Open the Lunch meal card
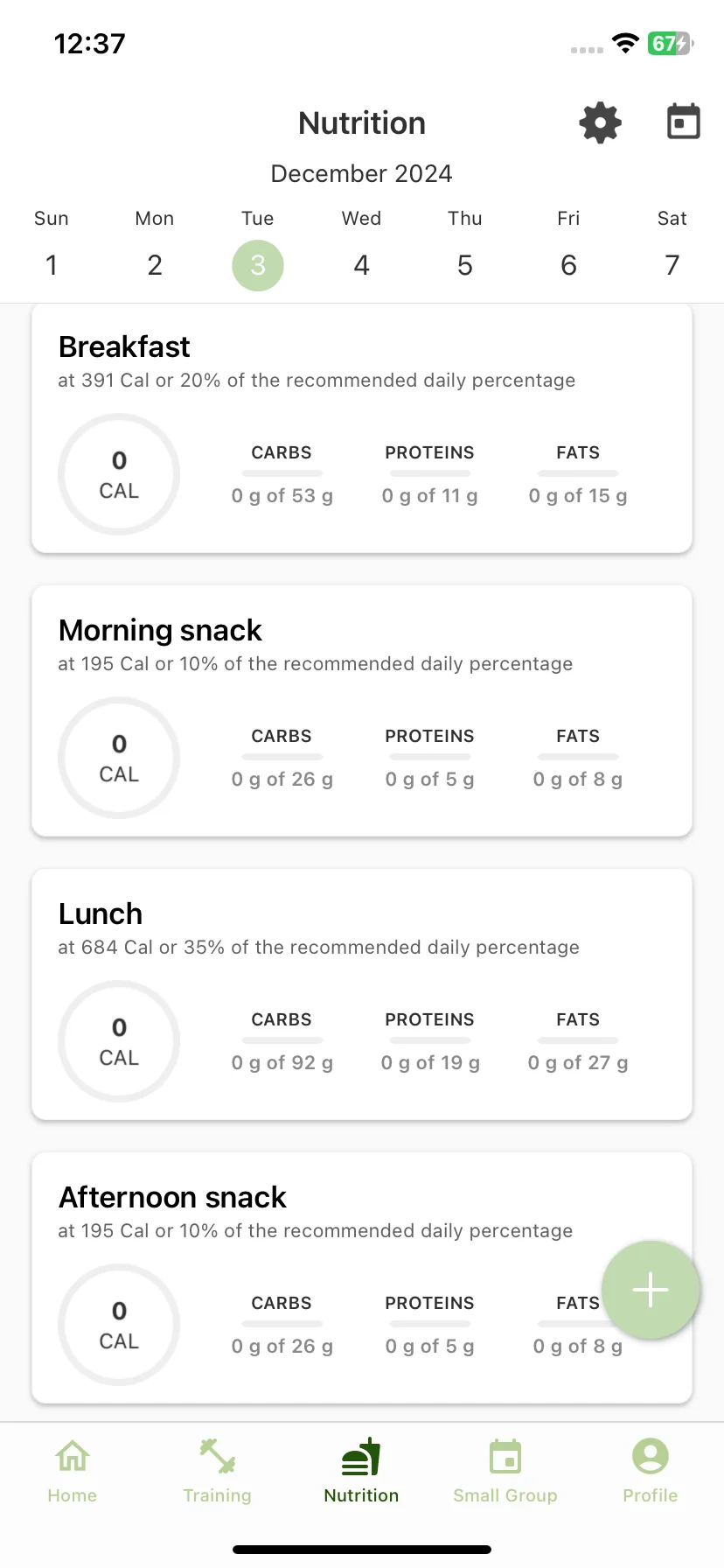The height and width of the screenshot is (1568, 724). 362,995
